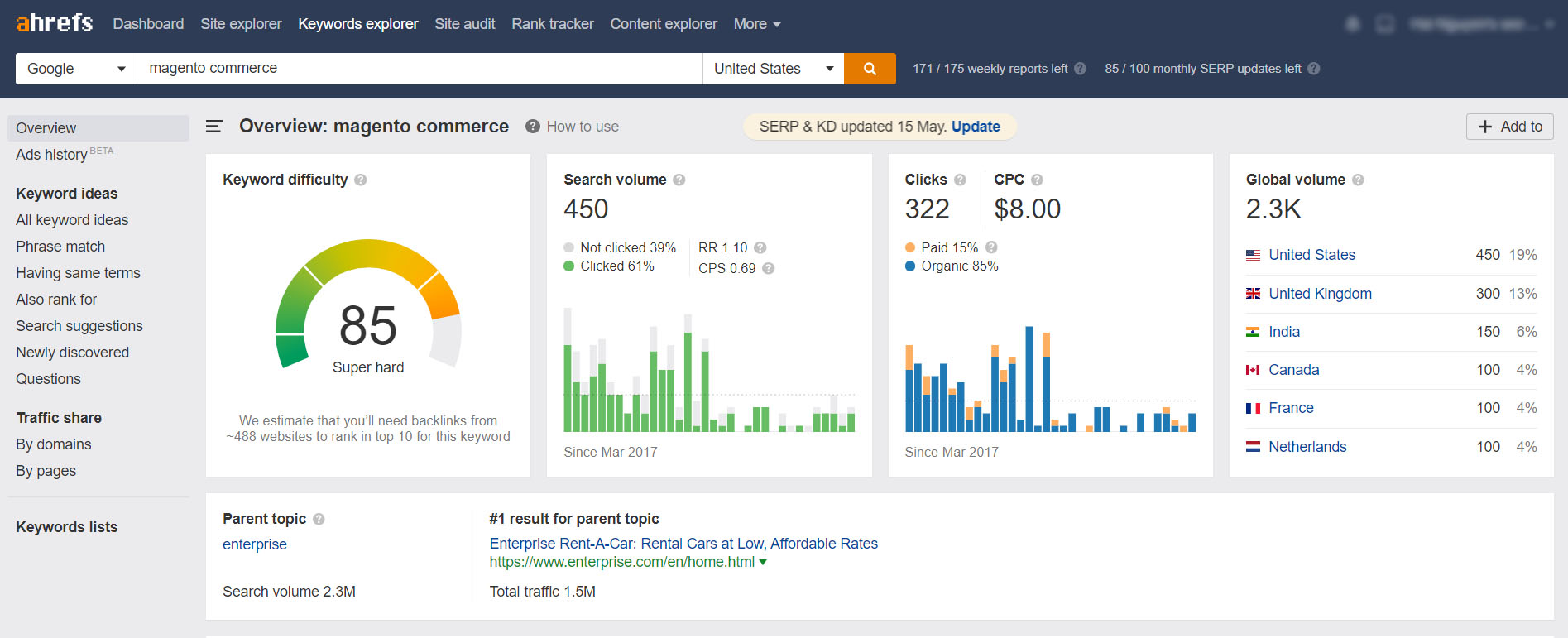Open the Enterprise Rent-A-Car result title

(683, 544)
